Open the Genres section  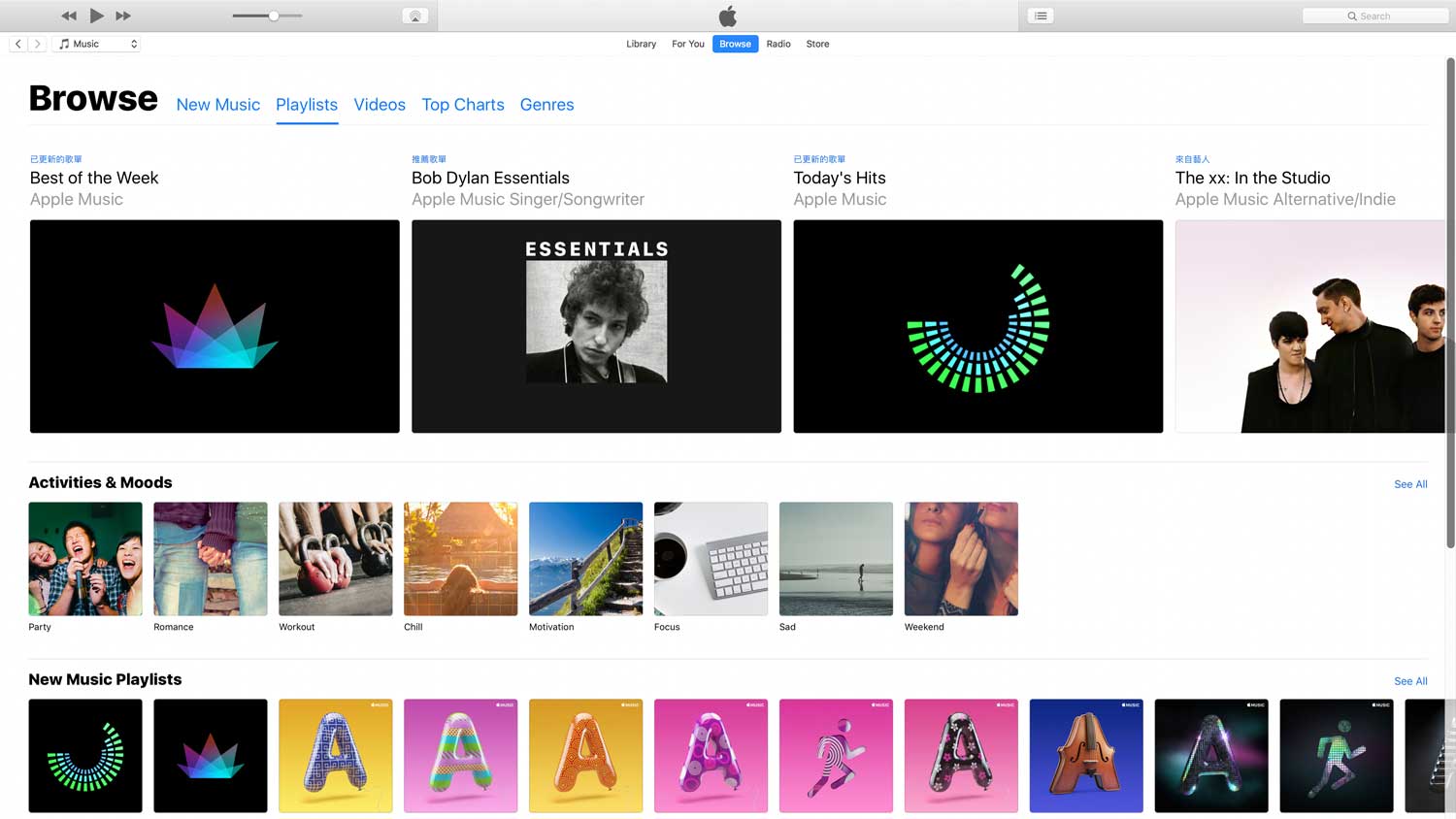click(546, 105)
